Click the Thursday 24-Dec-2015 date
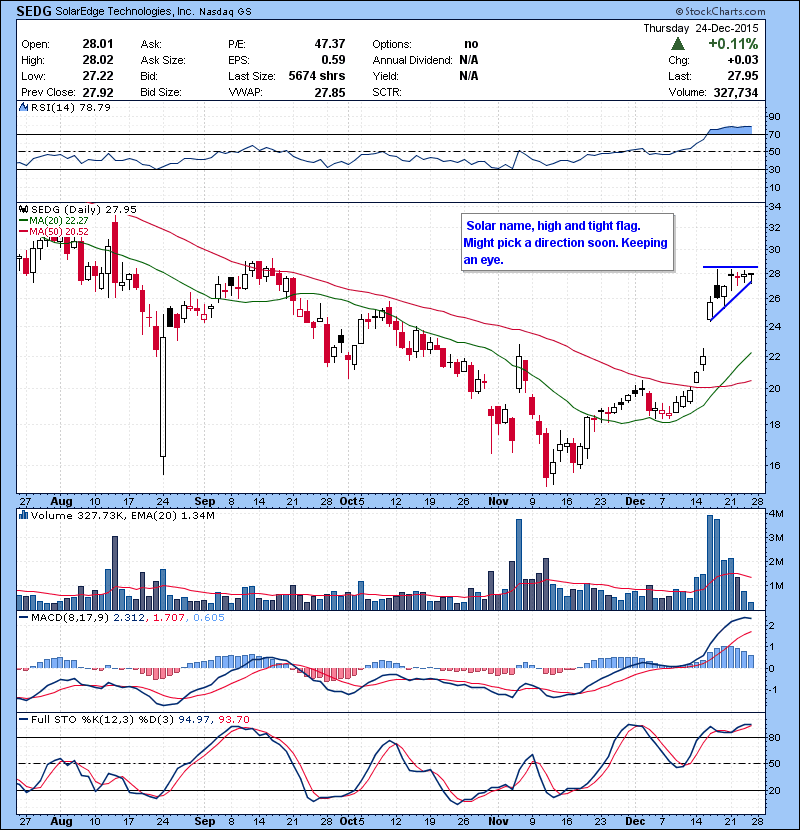 pyautogui.click(x=700, y=28)
